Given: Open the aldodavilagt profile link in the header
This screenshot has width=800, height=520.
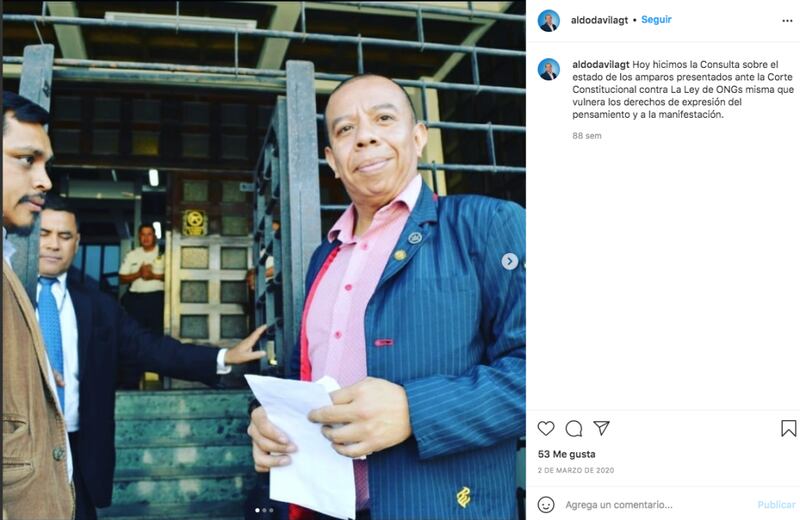Looking at the screenshot, I should point(599,20).
